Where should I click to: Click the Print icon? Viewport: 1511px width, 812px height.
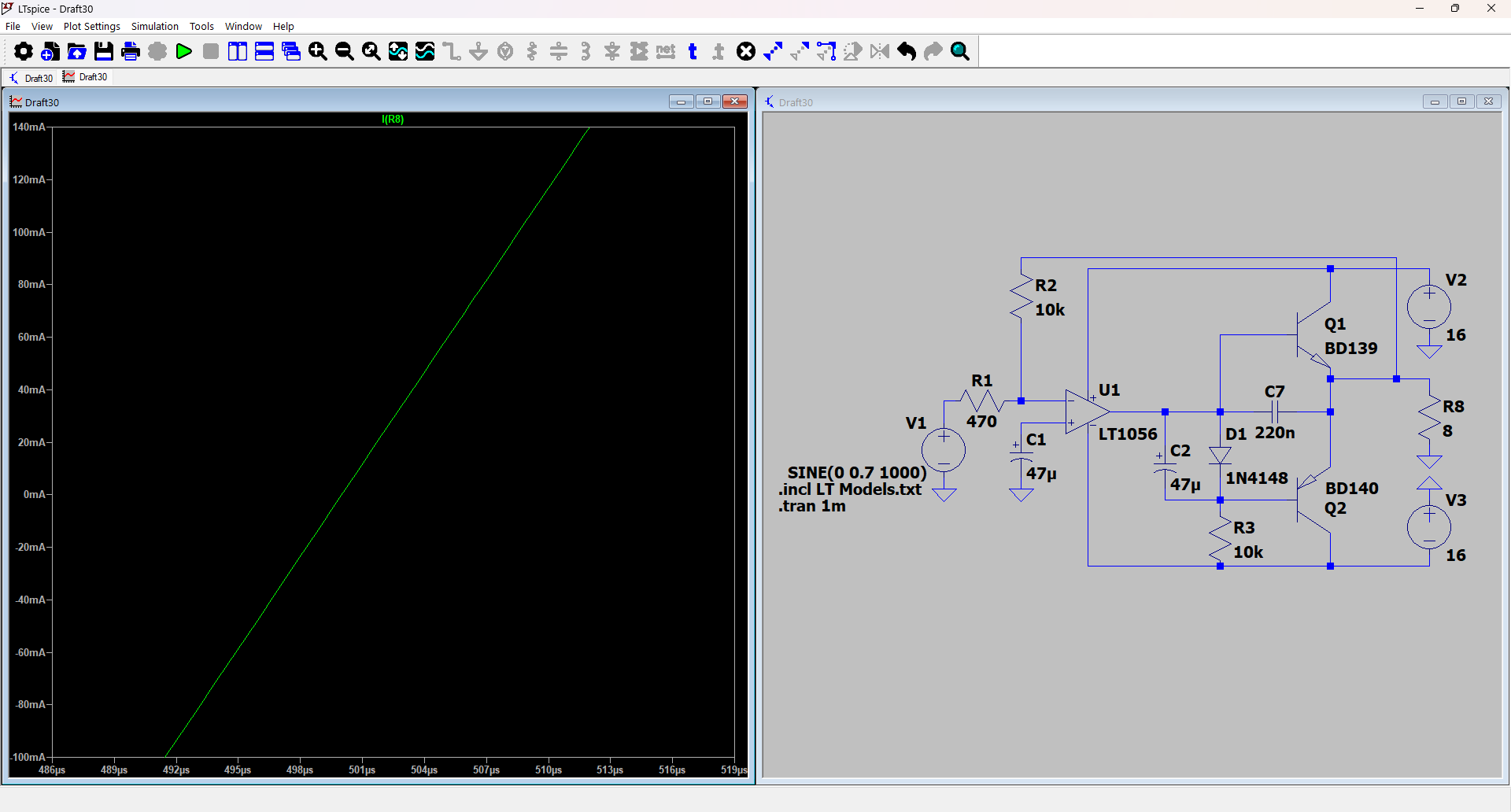point(131,52)
